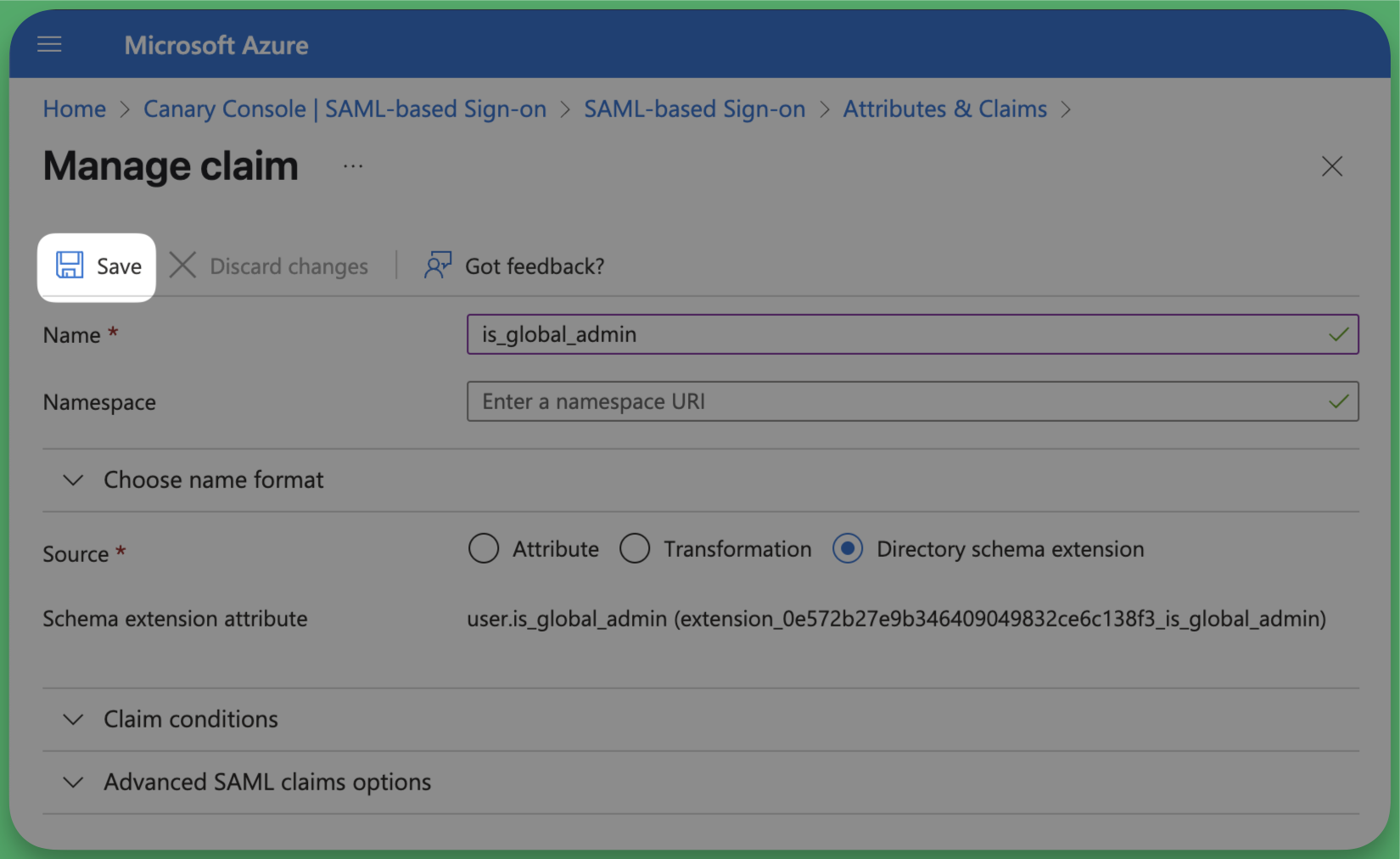Click the green checkmark in Name field
Viewport: 1400px width, 859px height.
1338,334
